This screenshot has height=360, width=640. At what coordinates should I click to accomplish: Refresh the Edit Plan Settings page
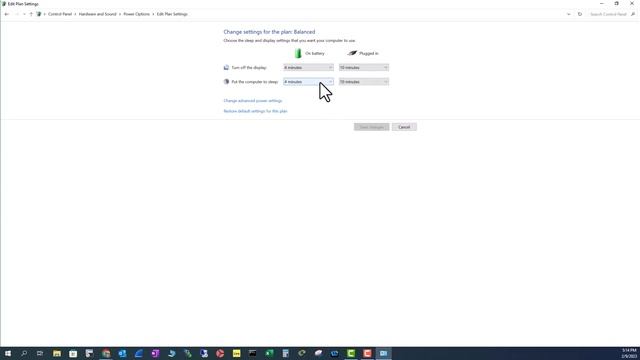(580, 14)
